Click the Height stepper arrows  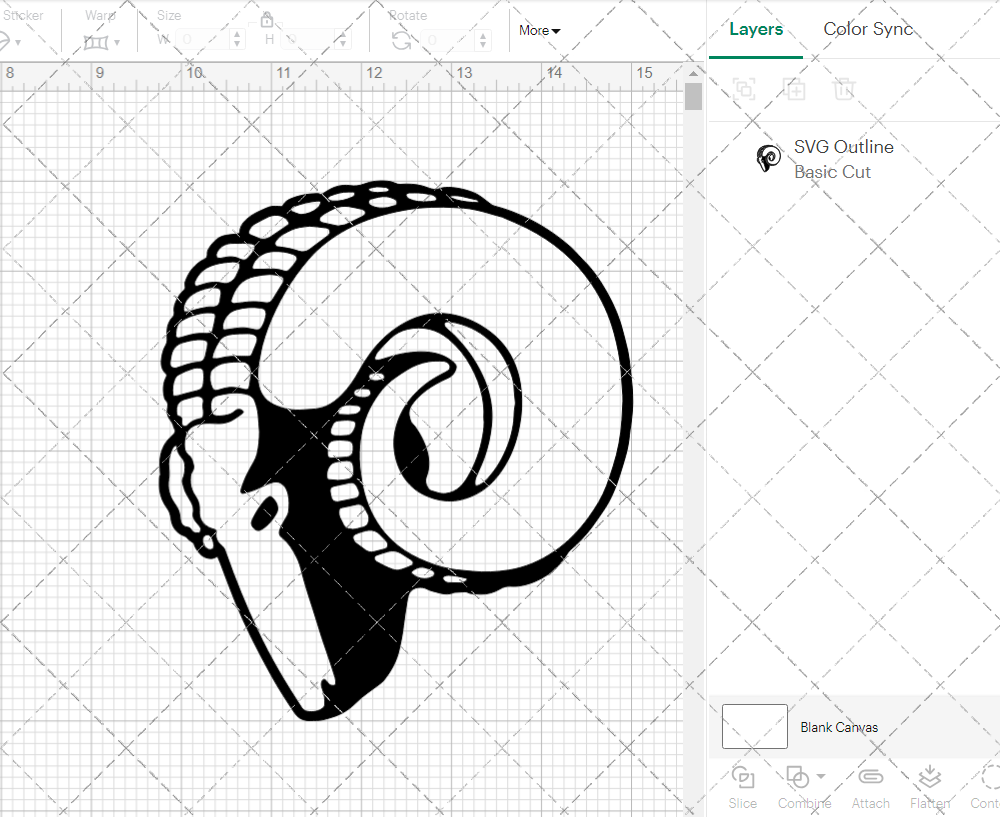tap(344, 40)
